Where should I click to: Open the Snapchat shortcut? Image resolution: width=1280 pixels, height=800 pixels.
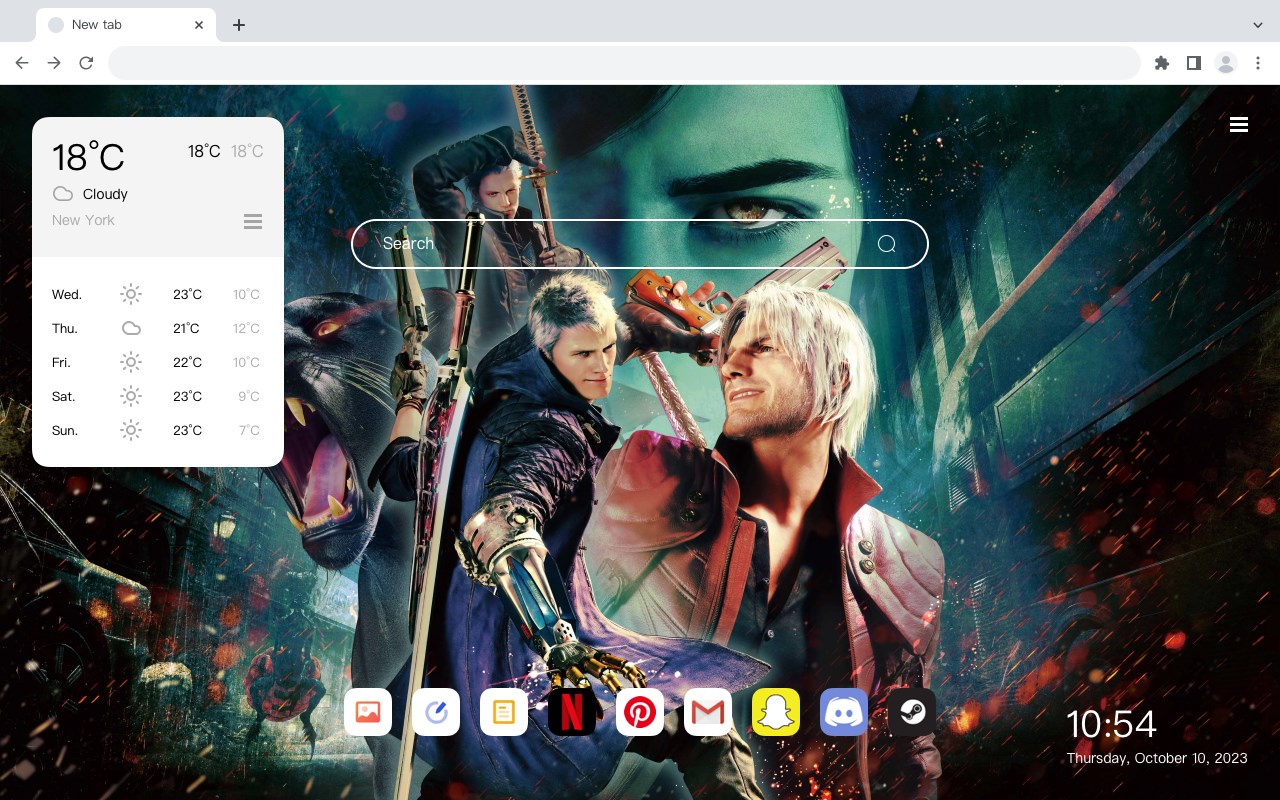[776, 712]
